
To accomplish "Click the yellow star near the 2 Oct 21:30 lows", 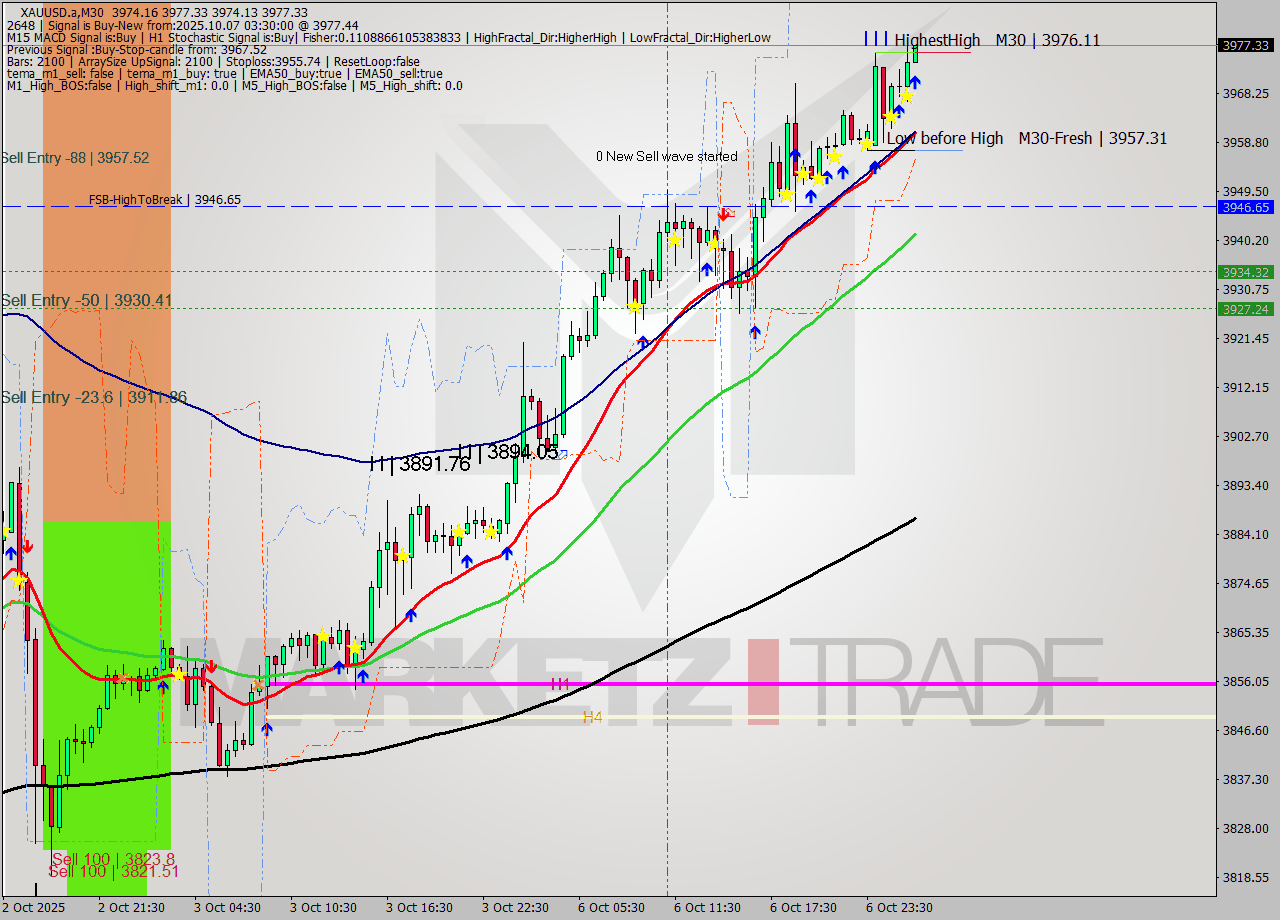I will [x=178, y=676].
